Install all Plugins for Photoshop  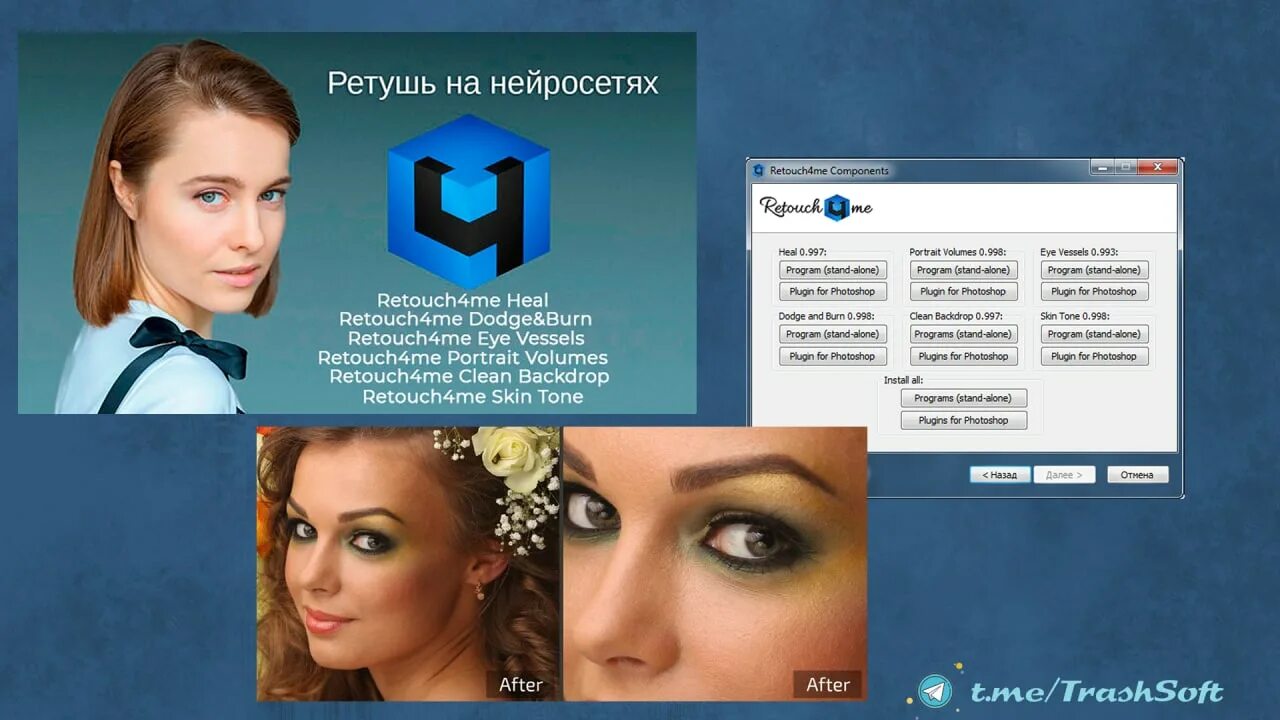[963, 420]
